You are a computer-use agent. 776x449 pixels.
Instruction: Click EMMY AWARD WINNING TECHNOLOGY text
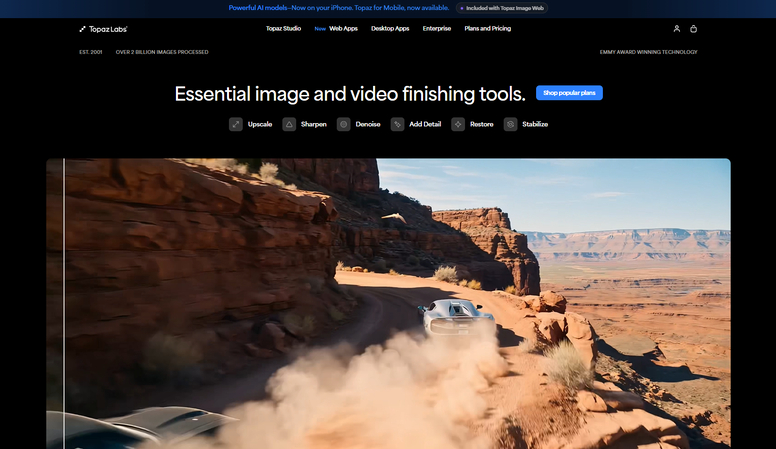pyautogui.click(x=648, y=52)
